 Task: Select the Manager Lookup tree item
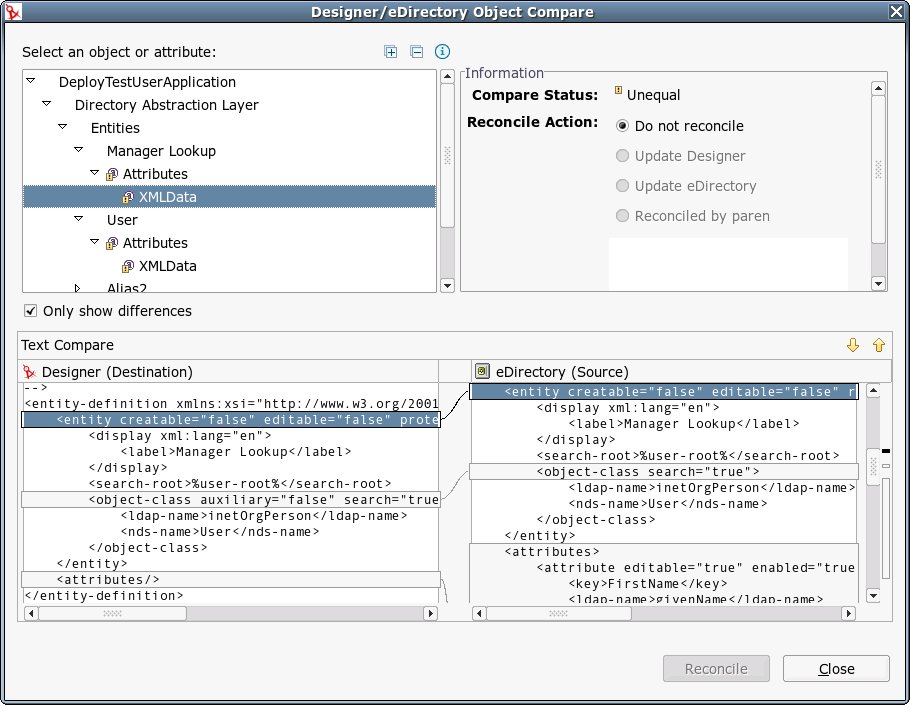[161, 151]
